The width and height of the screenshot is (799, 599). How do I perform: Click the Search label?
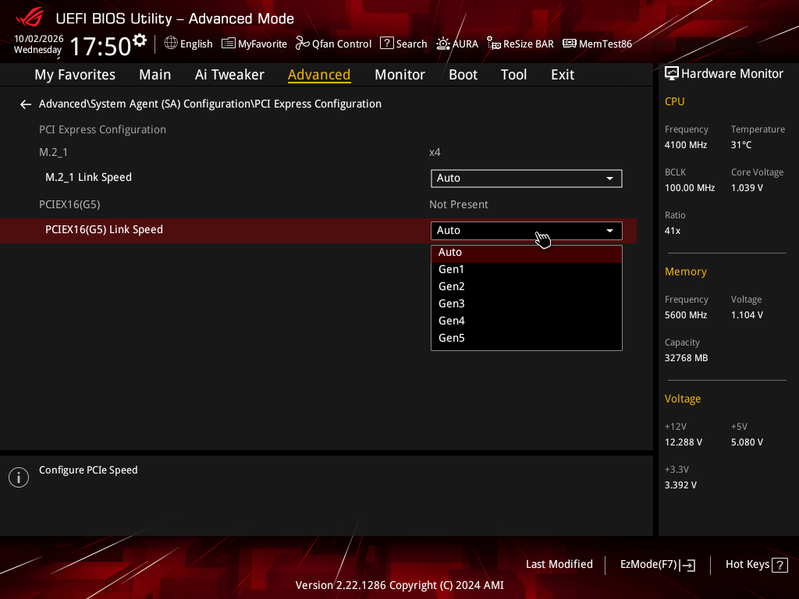(x=412, y=44)
